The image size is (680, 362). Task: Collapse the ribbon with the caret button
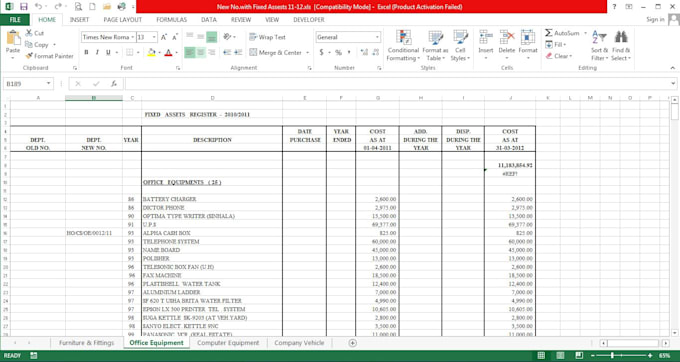(673, 68)
